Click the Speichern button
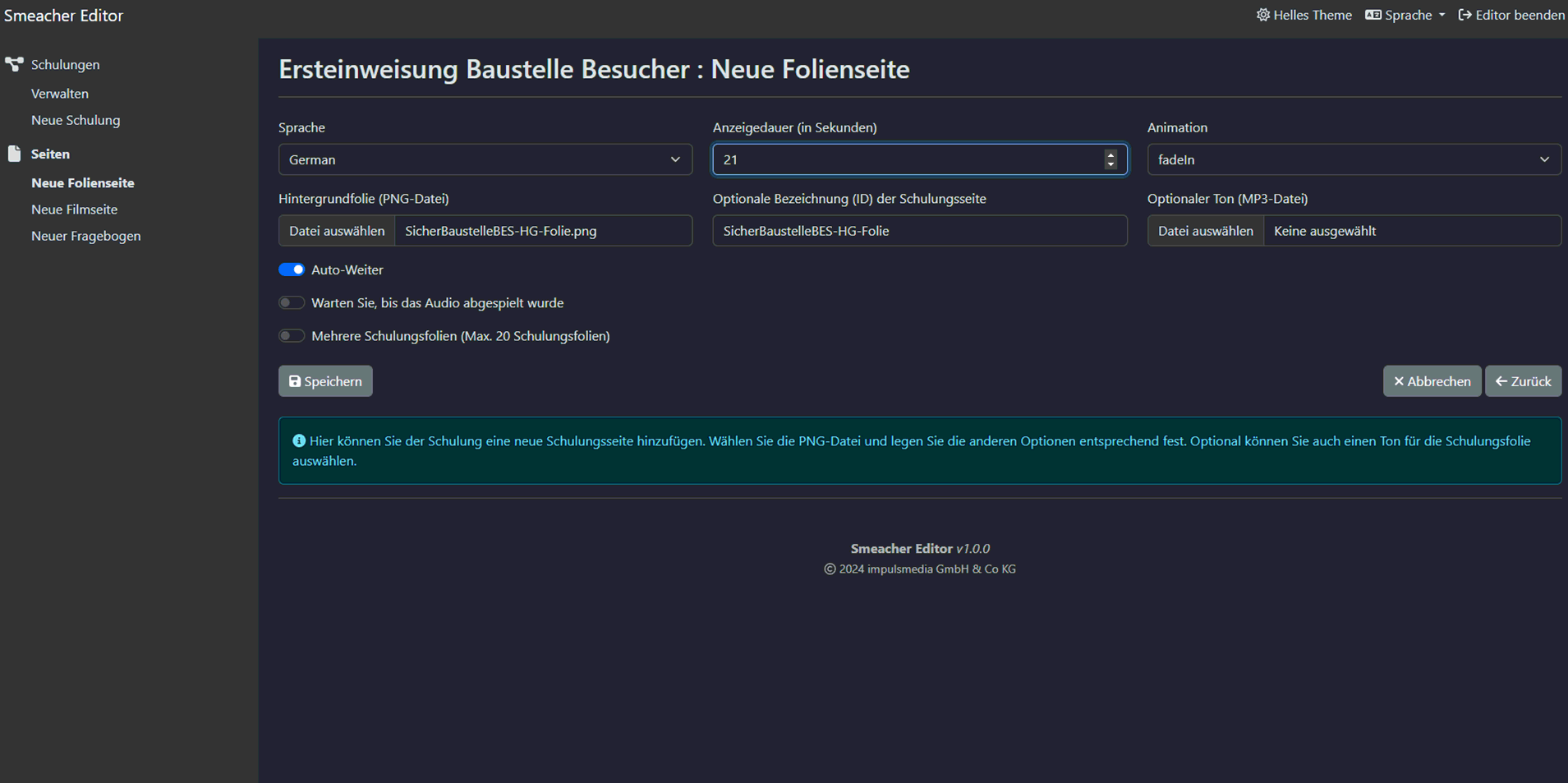Screen dimensions: 1568x783 pyautogui.click(x=325, y=381)
